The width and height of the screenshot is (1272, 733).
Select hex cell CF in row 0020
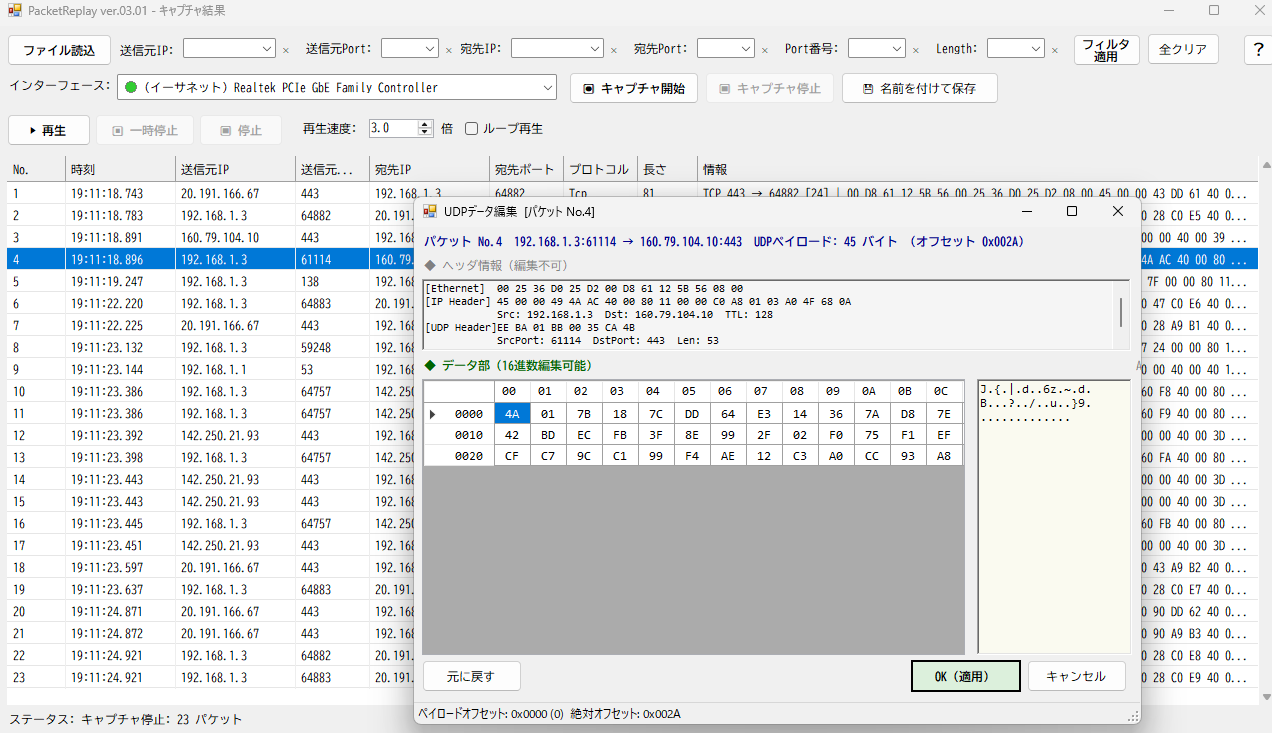[513, 456]
